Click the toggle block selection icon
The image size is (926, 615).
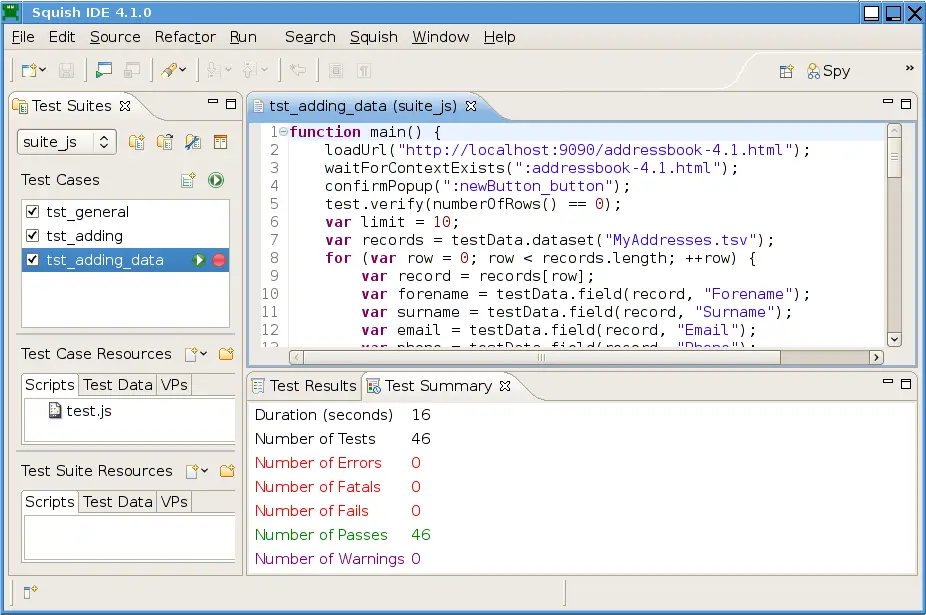tap(336, 71)
